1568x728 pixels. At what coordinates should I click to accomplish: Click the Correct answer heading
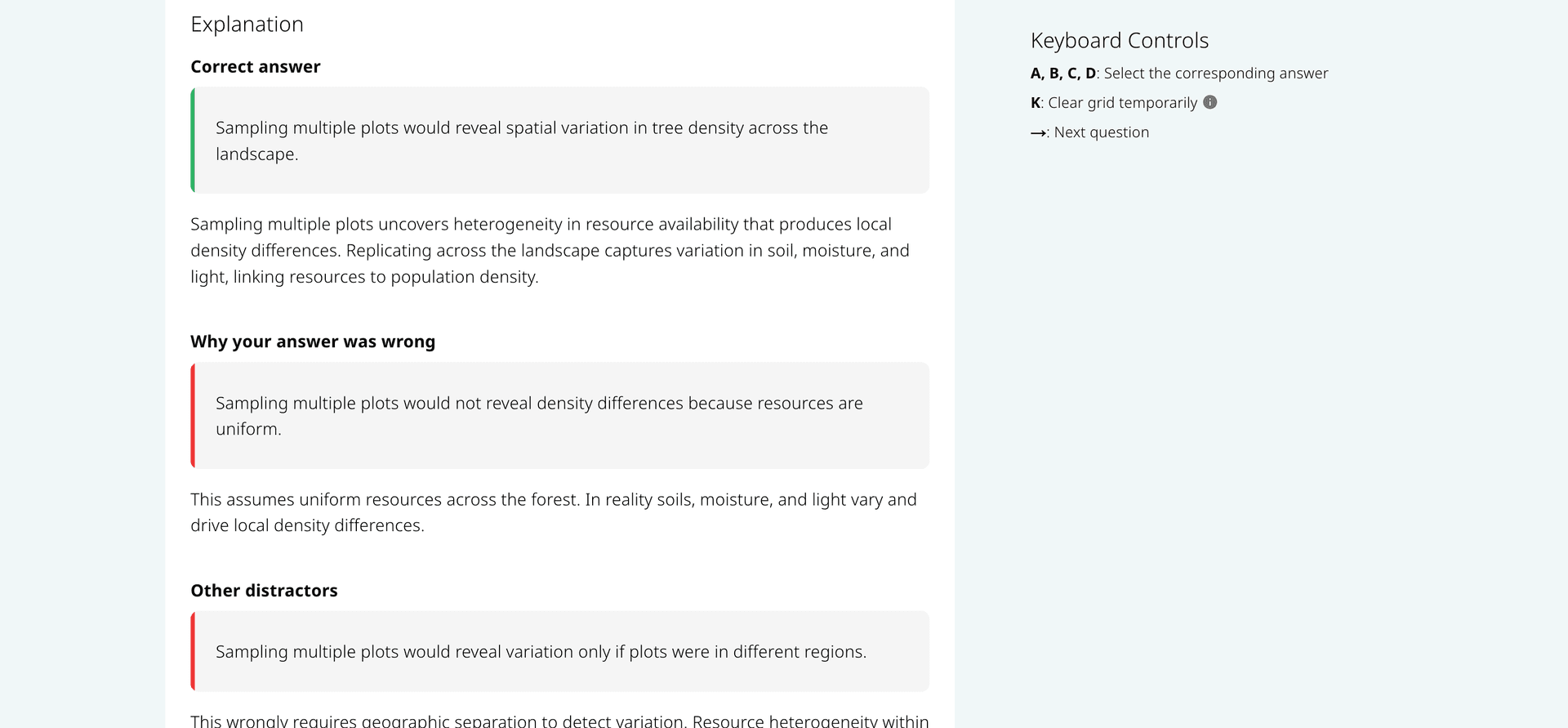tap(255, 67)
